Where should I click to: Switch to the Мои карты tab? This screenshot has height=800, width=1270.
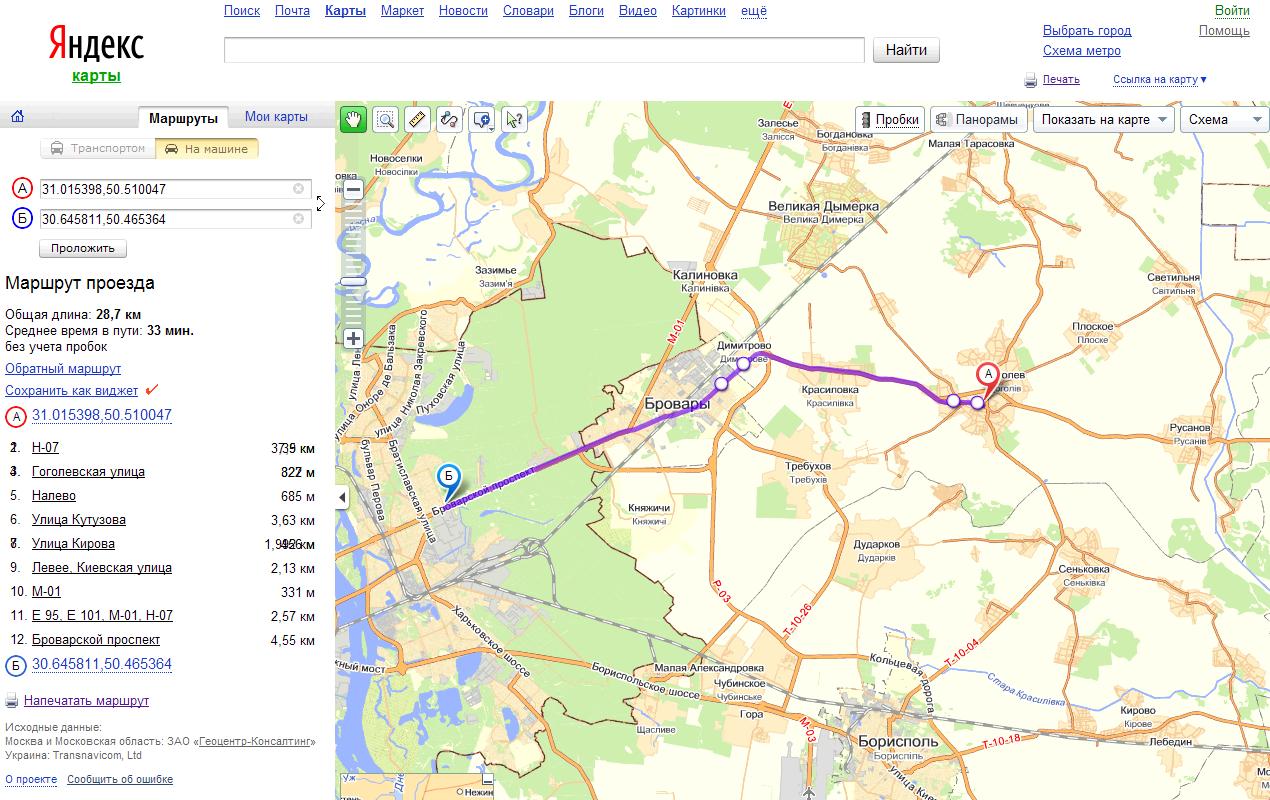276,117
